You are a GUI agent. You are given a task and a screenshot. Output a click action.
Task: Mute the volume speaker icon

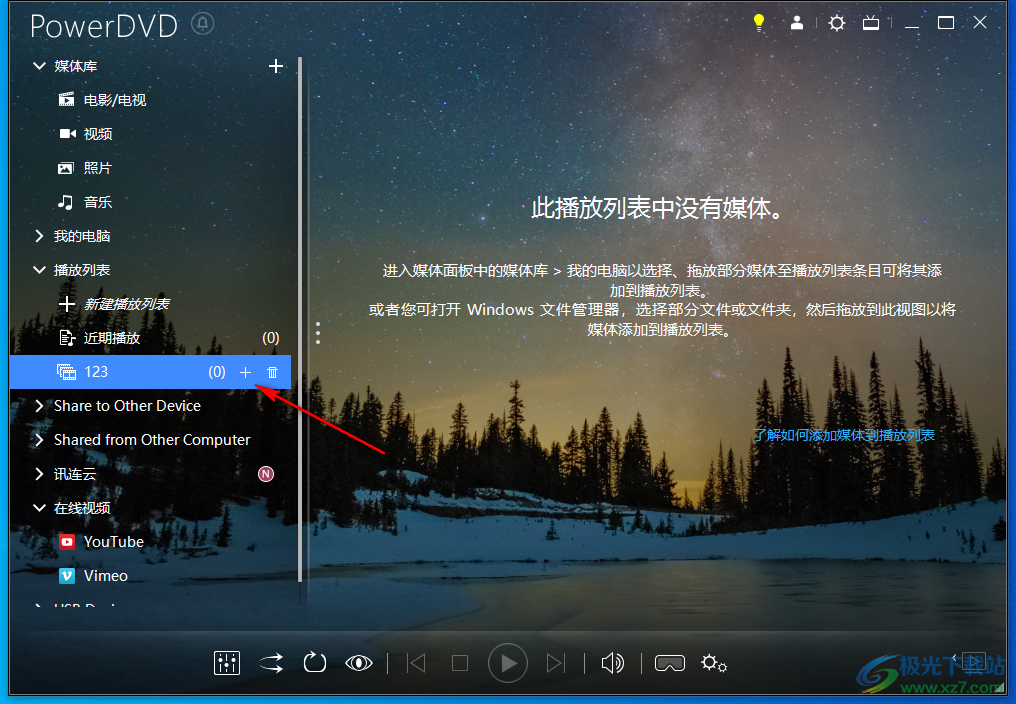coord(612,663)
